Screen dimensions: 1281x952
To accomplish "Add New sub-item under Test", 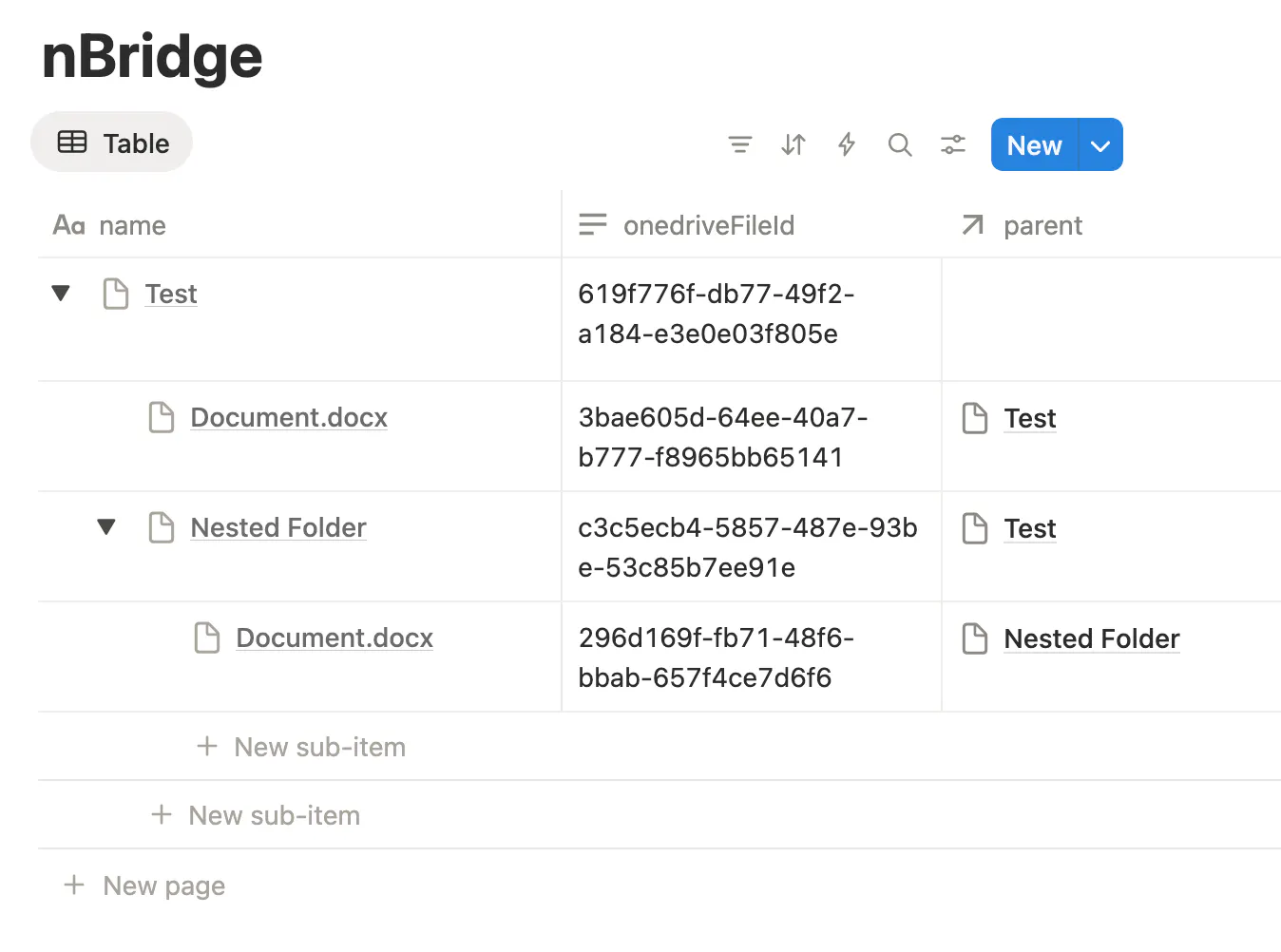I will 256,815.
